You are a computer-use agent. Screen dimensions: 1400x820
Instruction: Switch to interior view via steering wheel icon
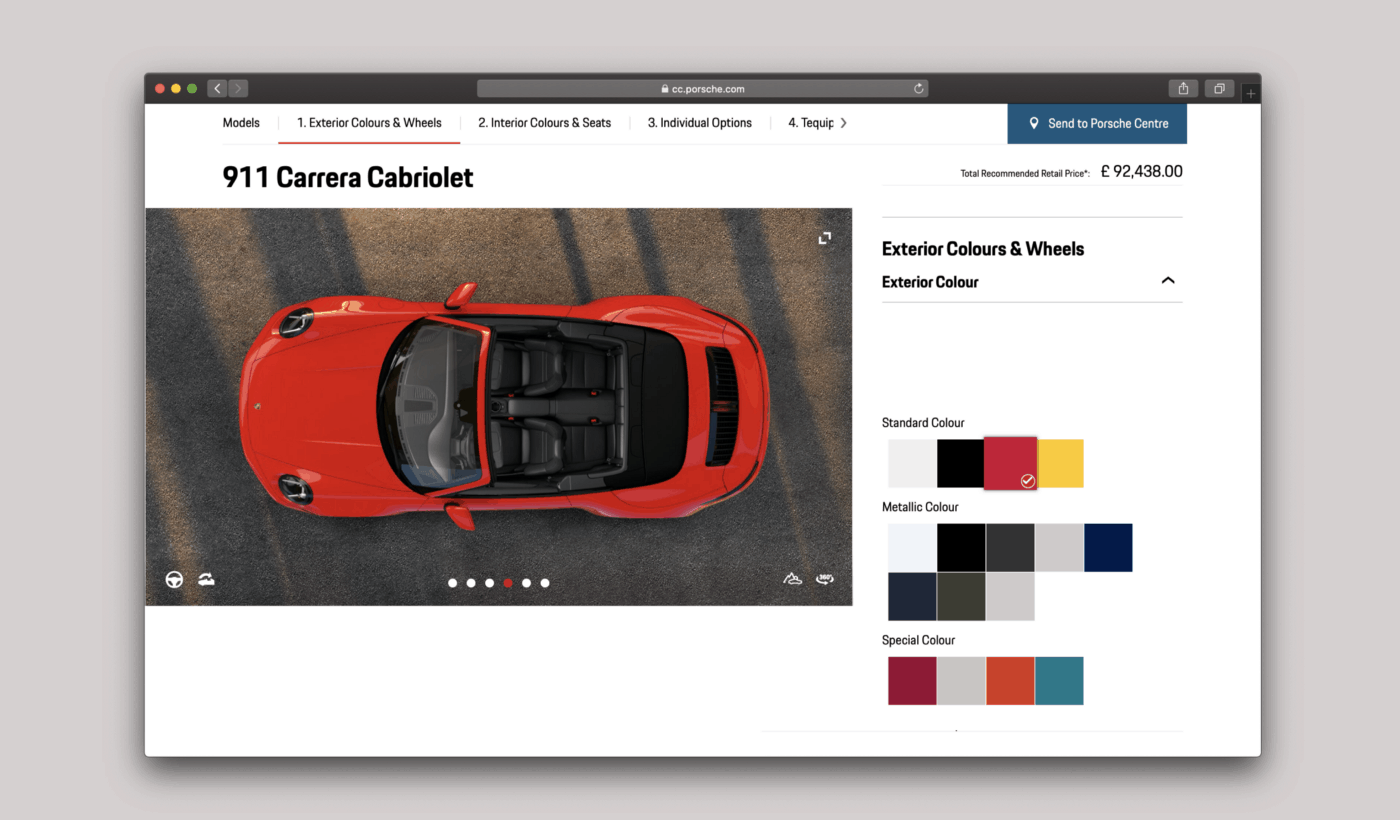click(174, 579)
